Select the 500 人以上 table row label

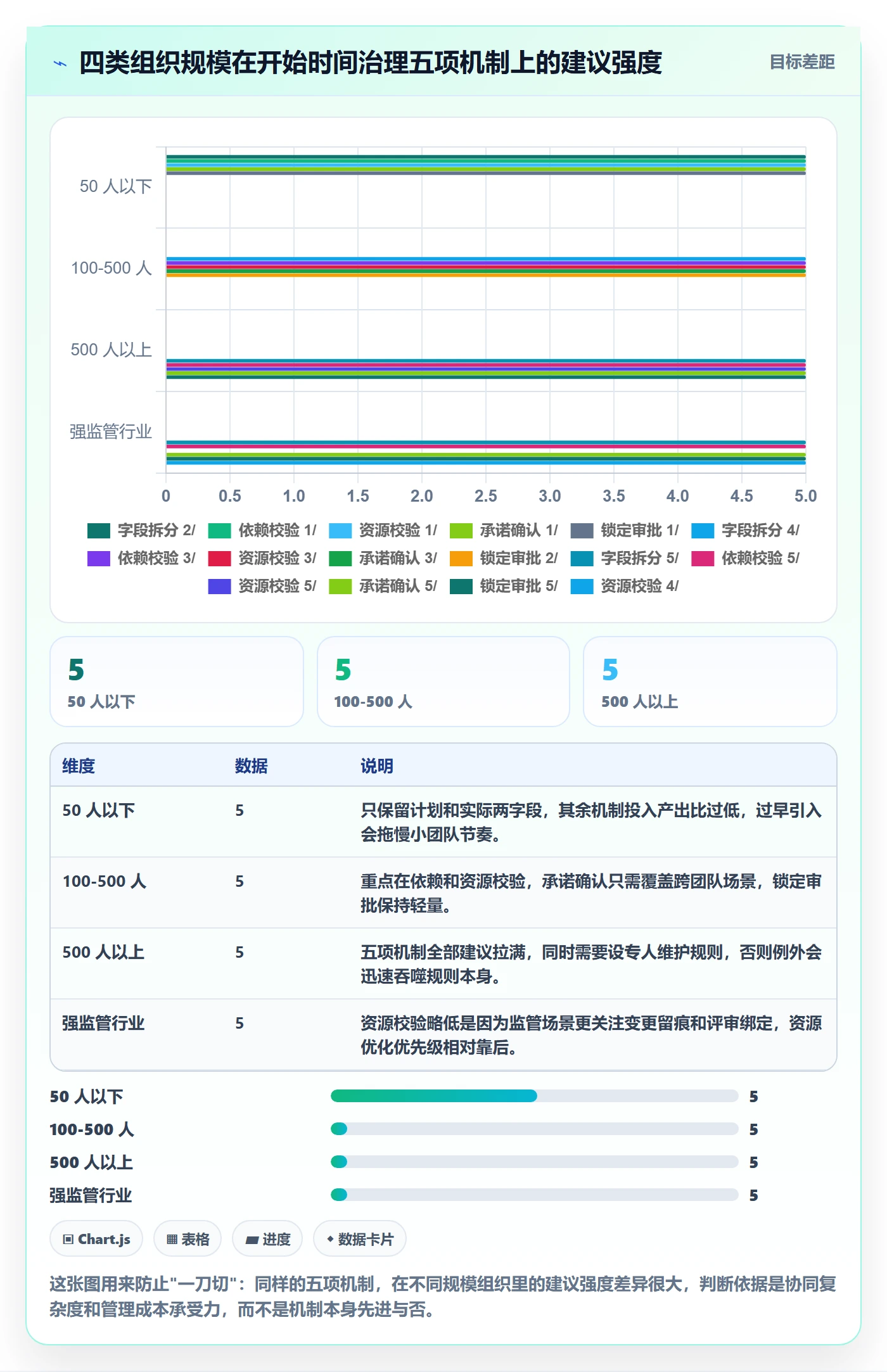pyautogui.click(x=103, y=952)
